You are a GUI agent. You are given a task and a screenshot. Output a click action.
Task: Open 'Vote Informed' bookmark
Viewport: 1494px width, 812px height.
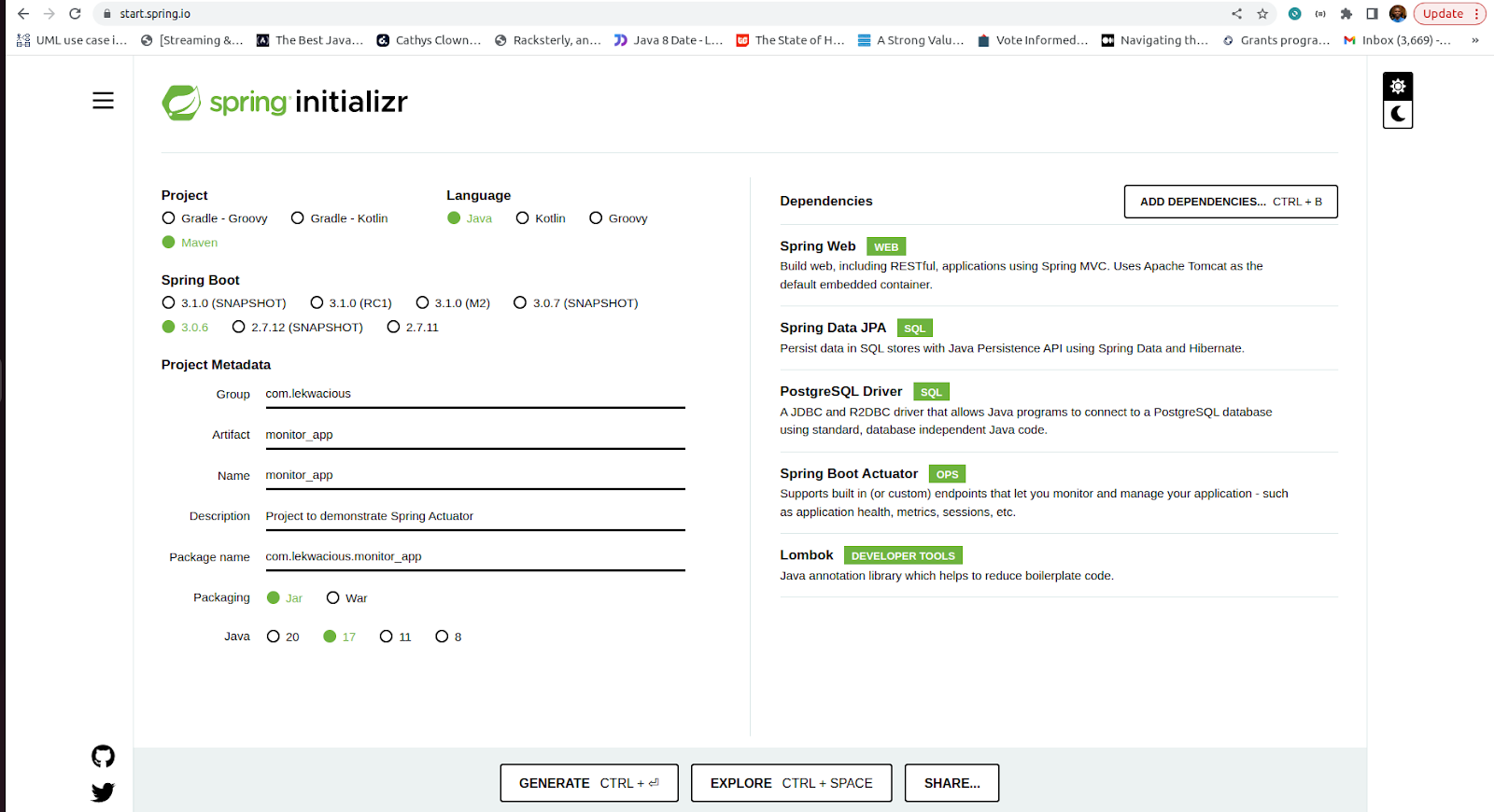click(x=1033, y=40)
